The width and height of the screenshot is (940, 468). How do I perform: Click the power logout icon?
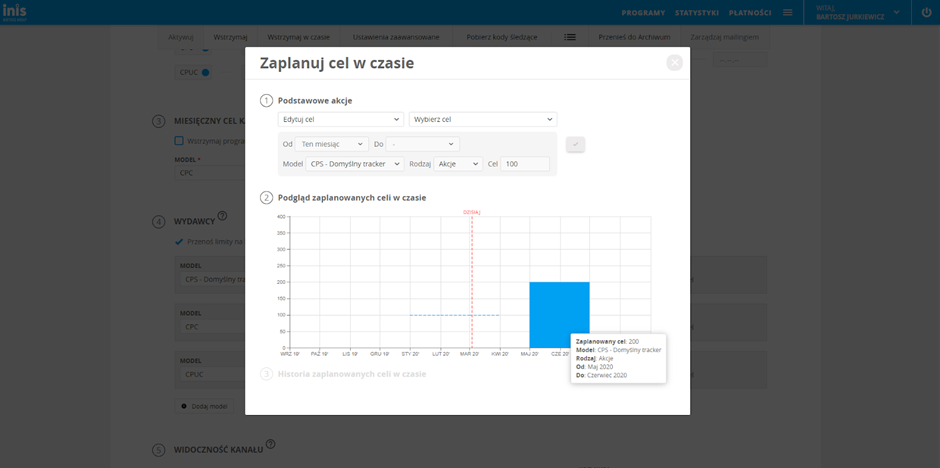924,12
